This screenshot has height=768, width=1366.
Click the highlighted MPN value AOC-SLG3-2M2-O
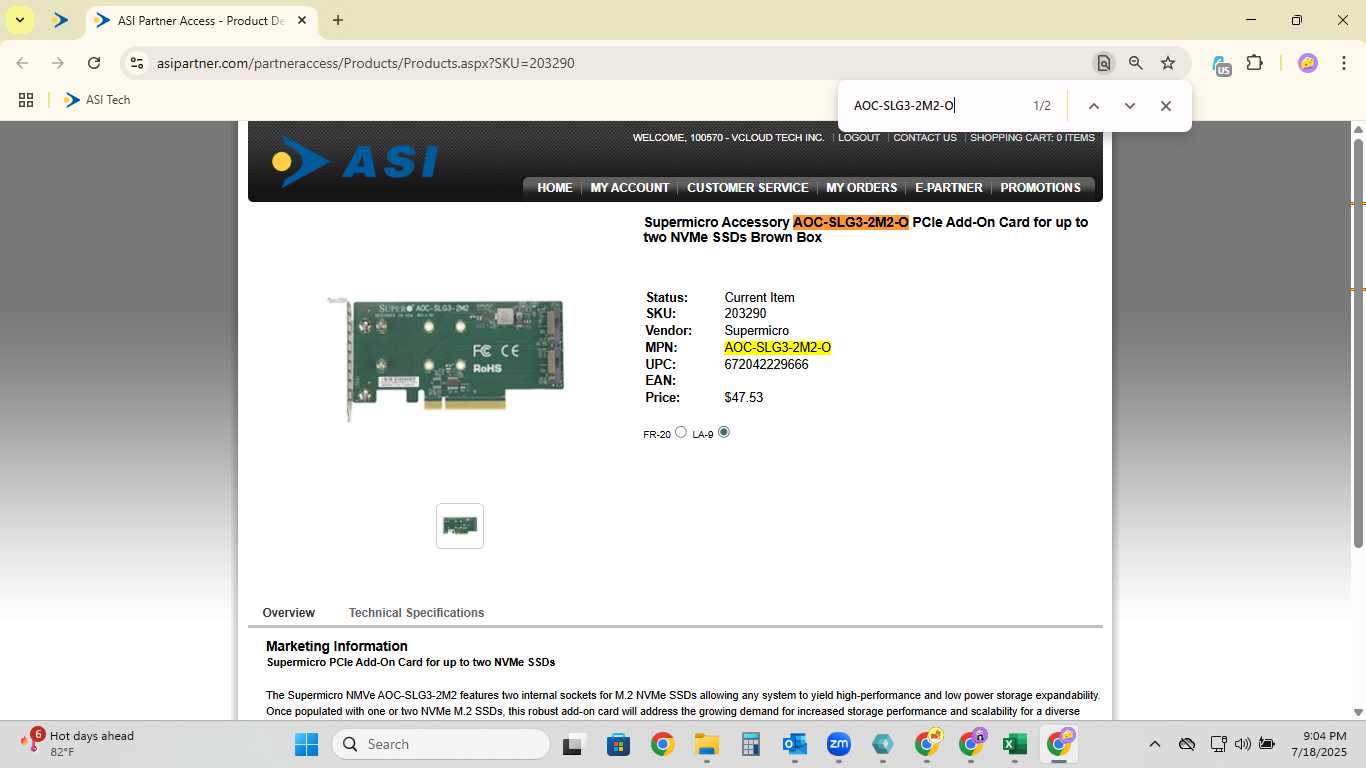(x=778, y=348)
